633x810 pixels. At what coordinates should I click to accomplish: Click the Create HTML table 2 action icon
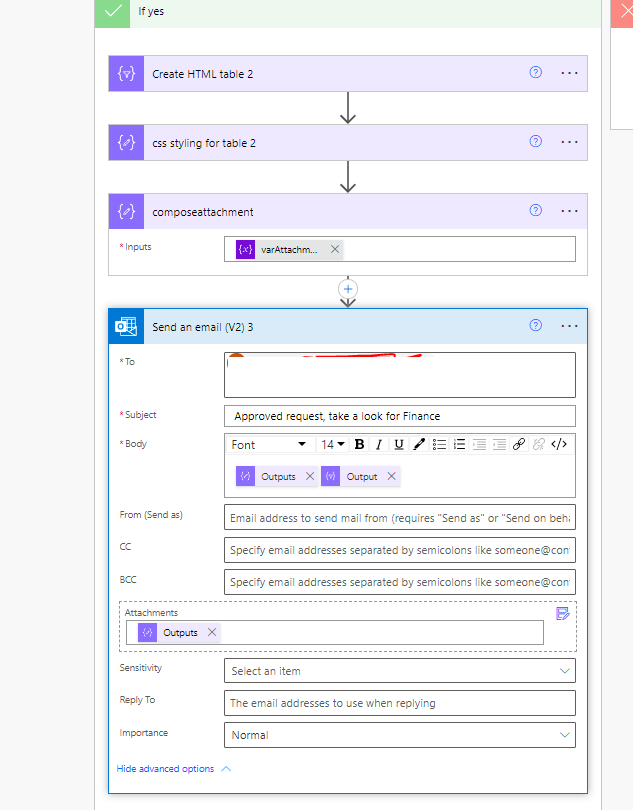(x=127, y=73)
